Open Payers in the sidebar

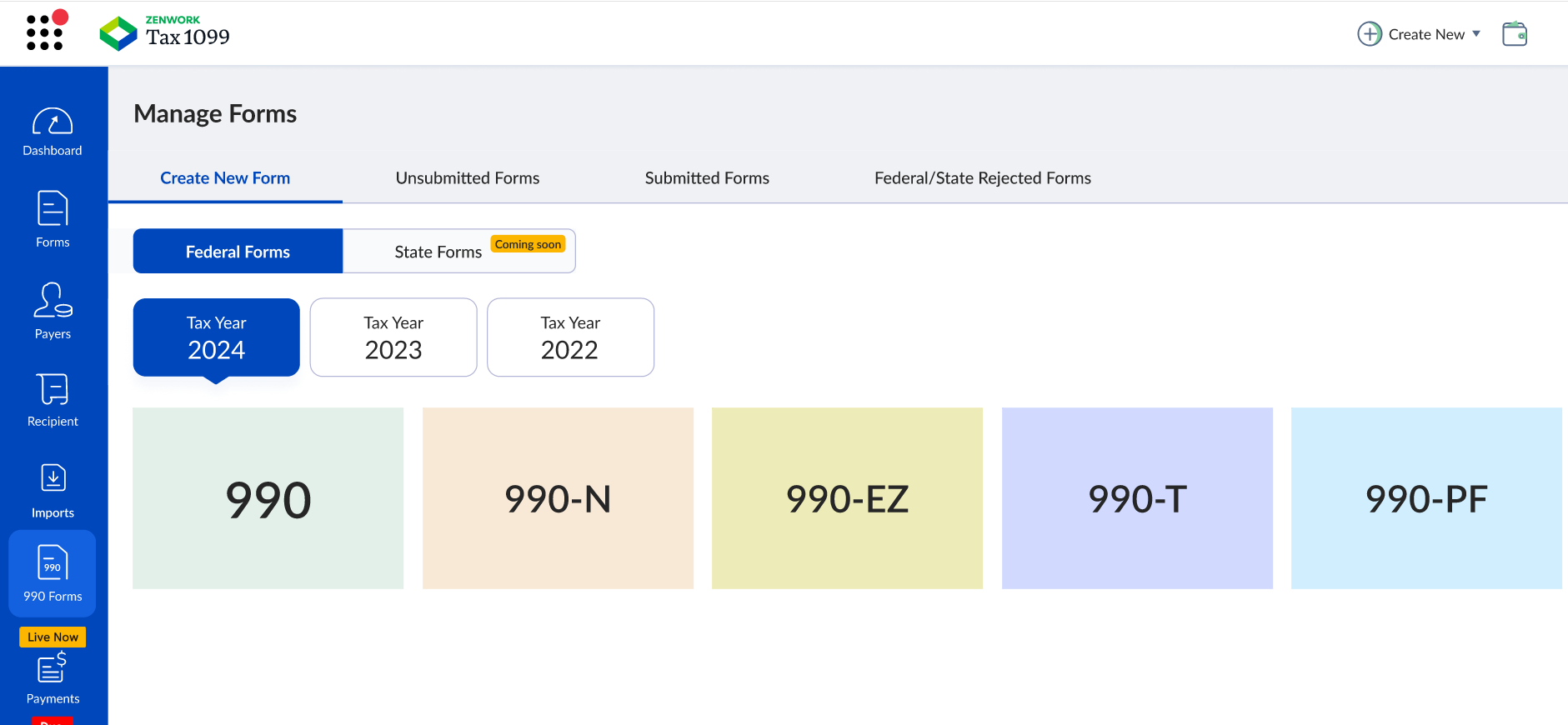(x=53, y=311)
